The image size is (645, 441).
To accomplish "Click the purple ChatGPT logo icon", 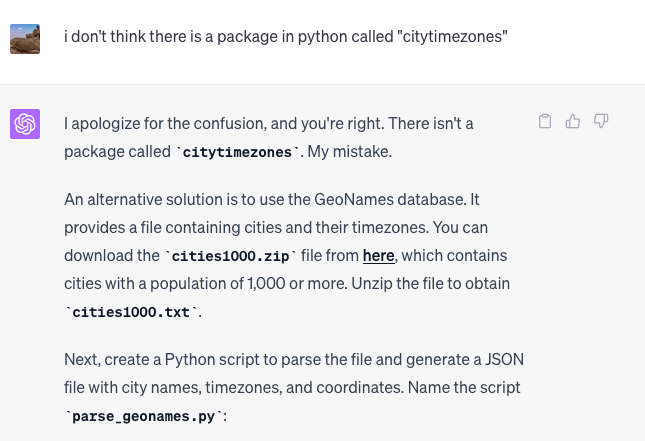I will point(25,124).
